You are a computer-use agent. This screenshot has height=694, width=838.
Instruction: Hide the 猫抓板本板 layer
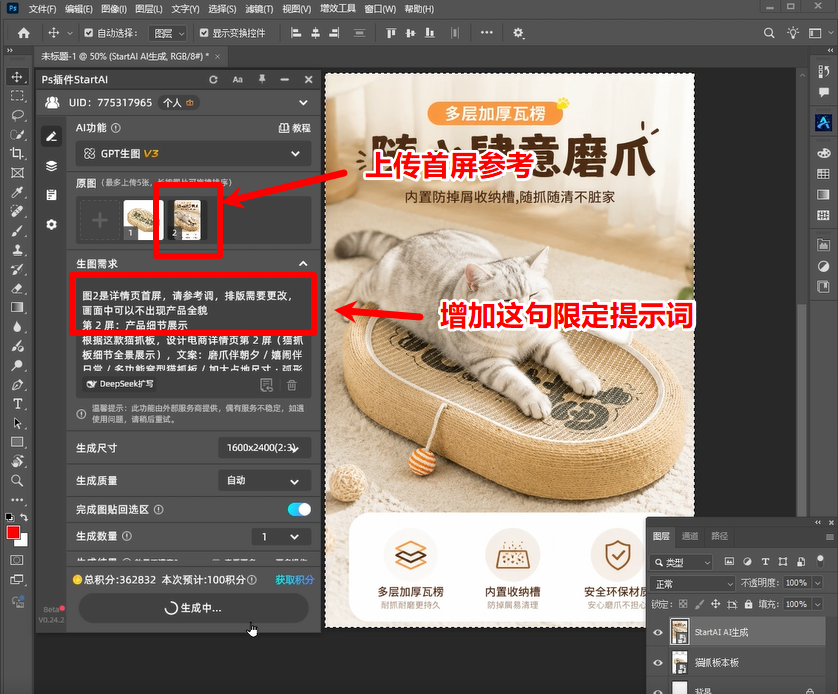click(658, 662)
